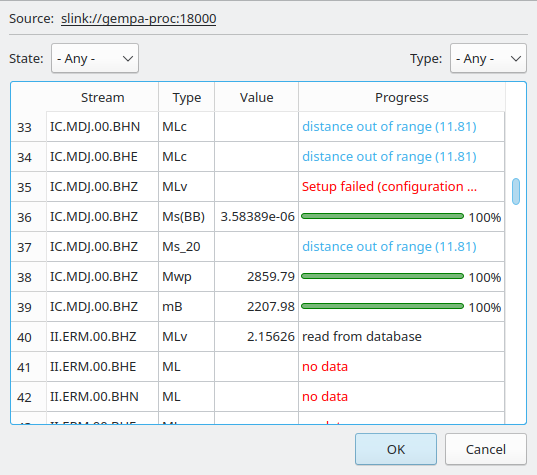Click ML type in row 41
Image resolution: width=537 pixels, height=475 pixels.
coord(187,366)
